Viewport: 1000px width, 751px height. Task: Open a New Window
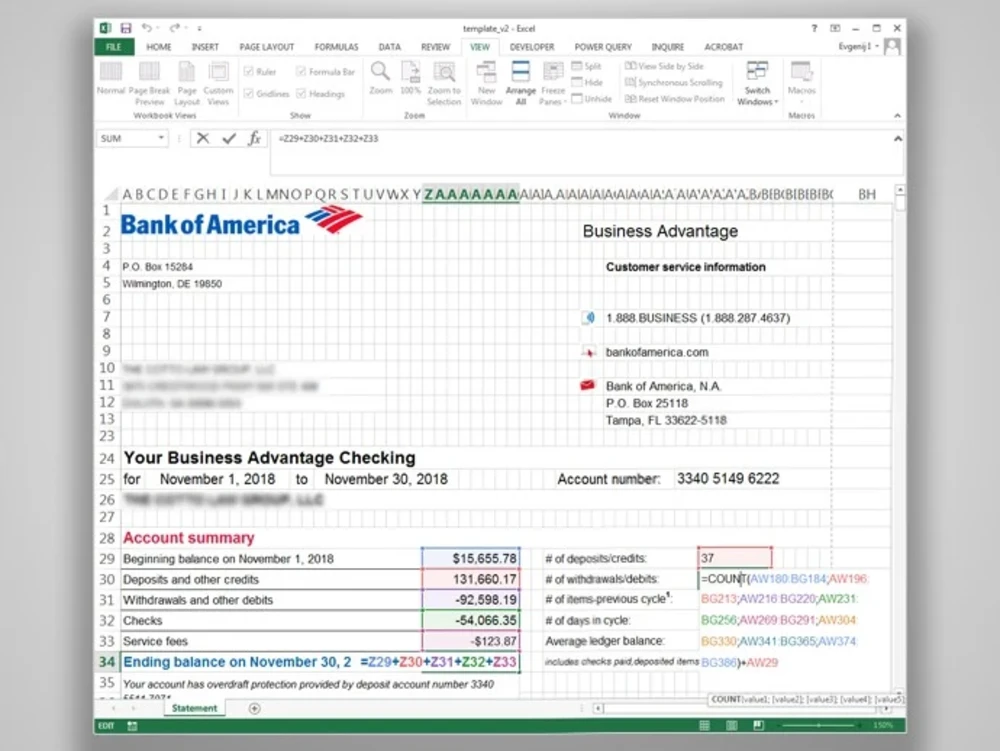487,84
